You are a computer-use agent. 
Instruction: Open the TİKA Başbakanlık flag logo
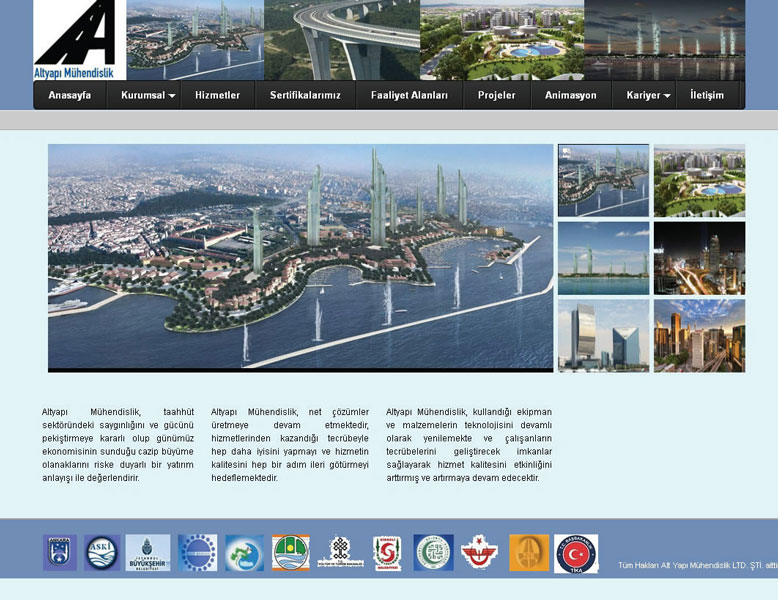point(576,553)
